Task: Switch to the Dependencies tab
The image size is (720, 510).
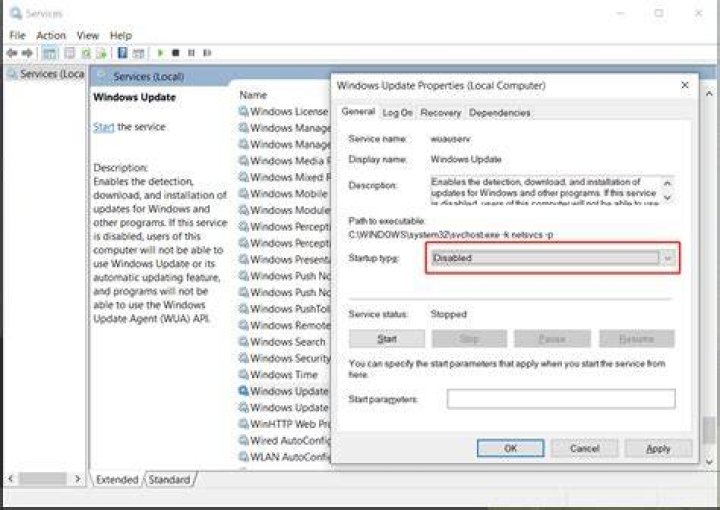Action: pyautogui.click(x=499, y=112)
